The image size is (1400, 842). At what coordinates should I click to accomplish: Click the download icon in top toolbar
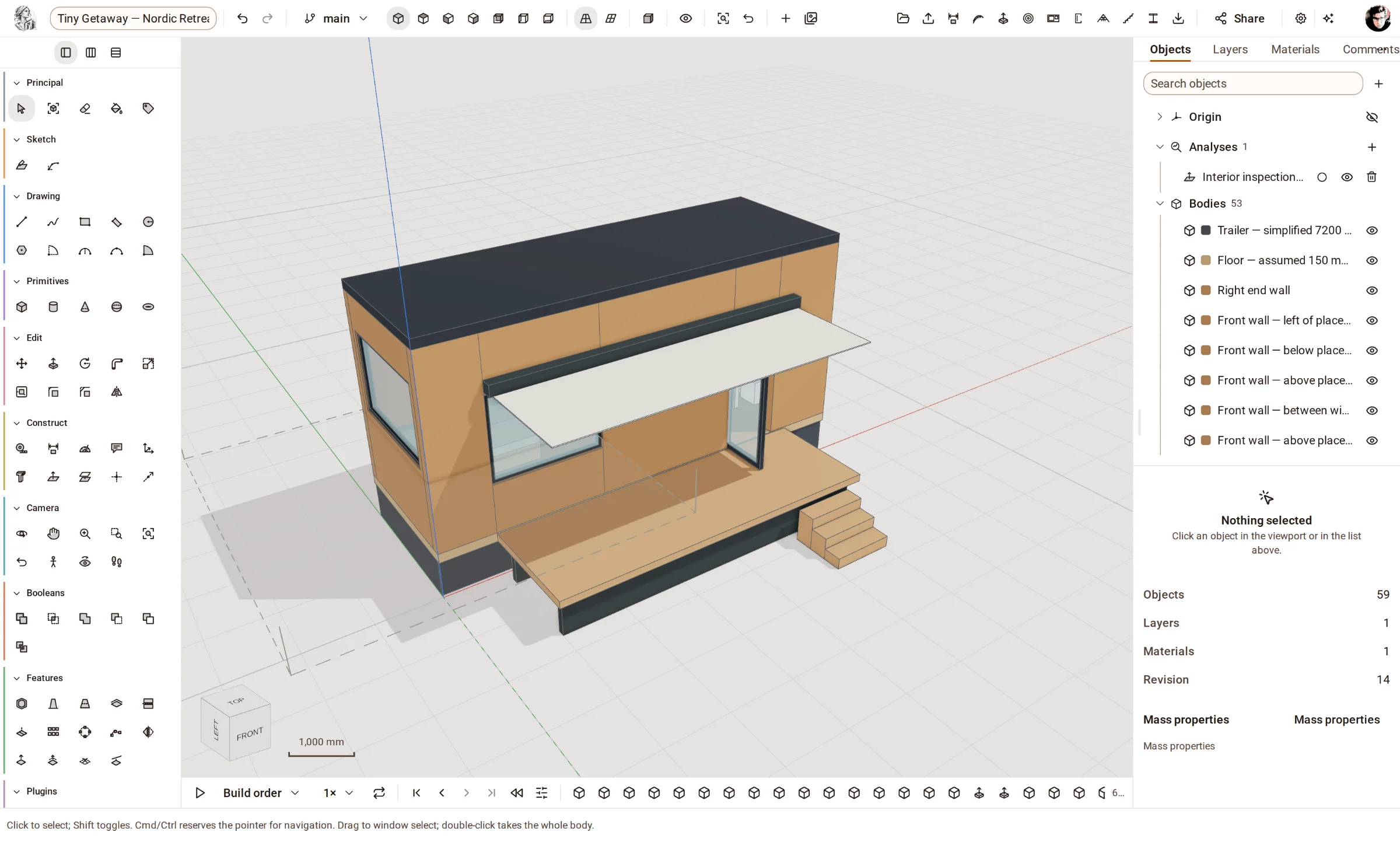(x=1178, y=19)
